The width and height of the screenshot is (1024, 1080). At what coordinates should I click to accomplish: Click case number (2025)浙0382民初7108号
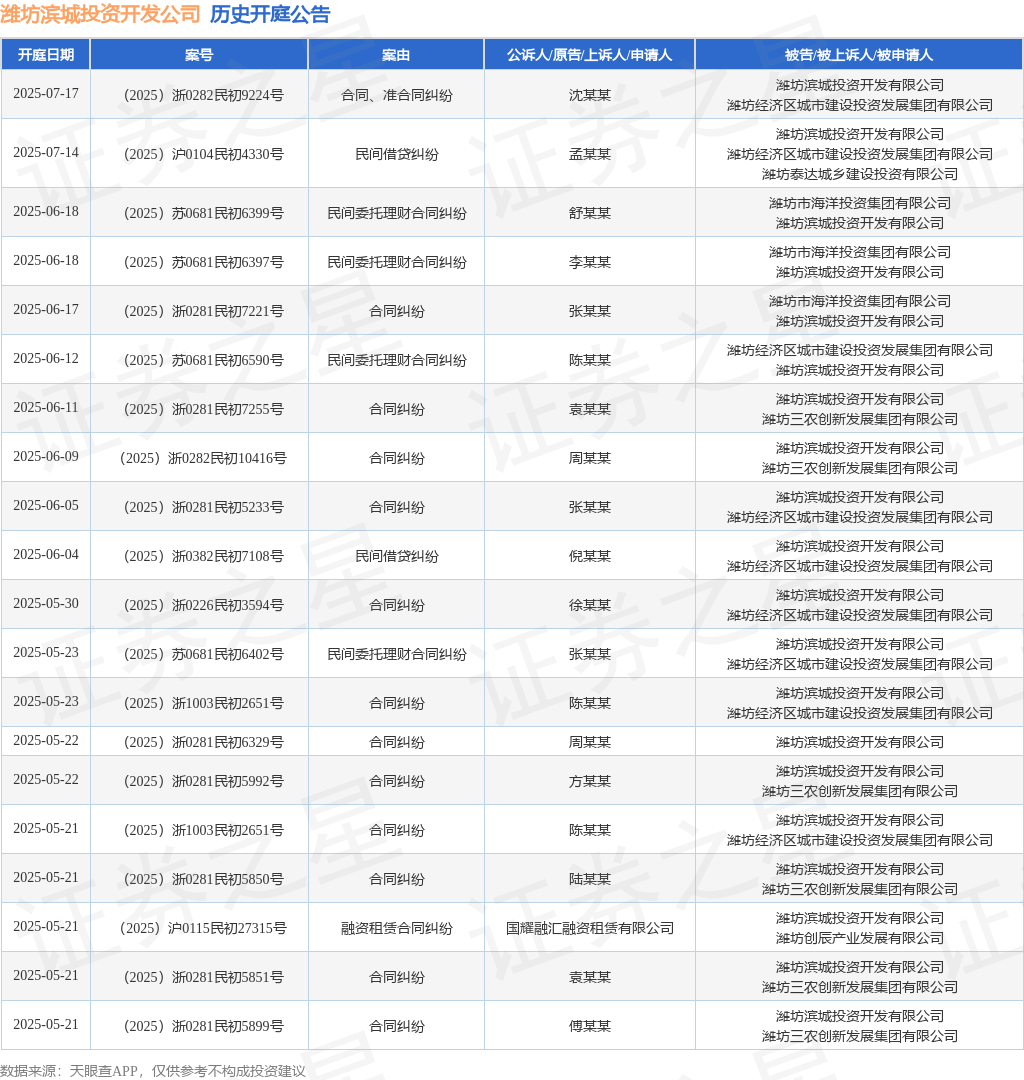click(203, 556)
